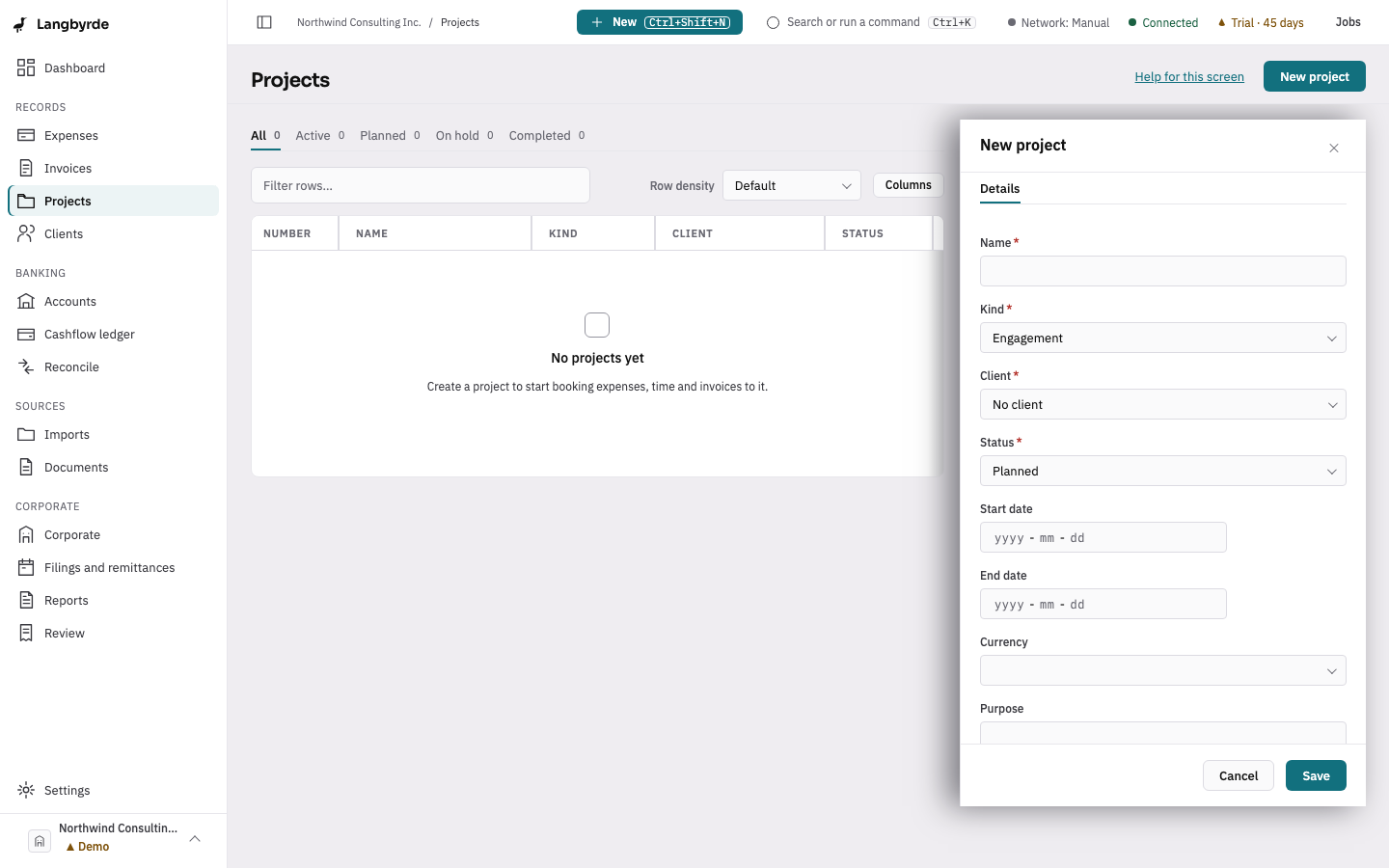Screen dimensions: 1389x868
Task: Switch to the Completed projects tab
Action: [x=547, y=135]
